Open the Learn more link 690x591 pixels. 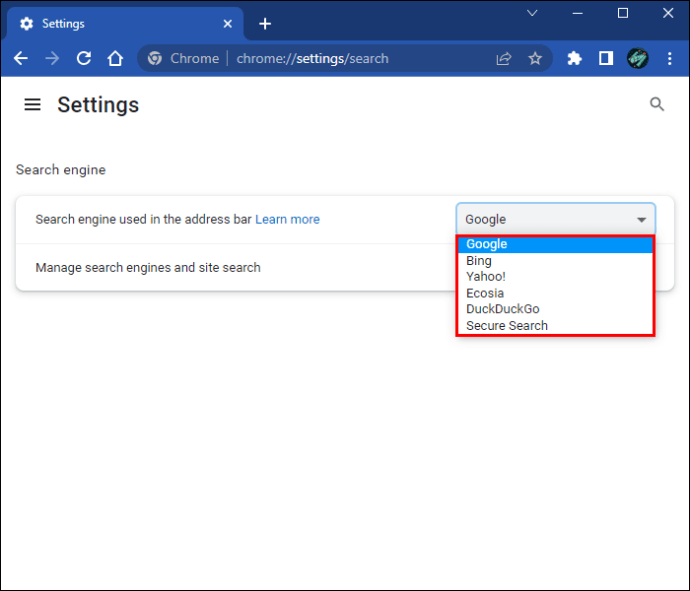[x=287, y=219]
